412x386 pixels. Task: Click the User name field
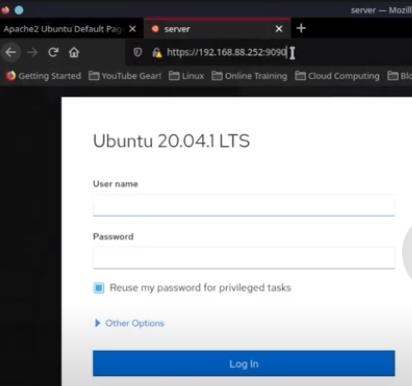(244, 205)
